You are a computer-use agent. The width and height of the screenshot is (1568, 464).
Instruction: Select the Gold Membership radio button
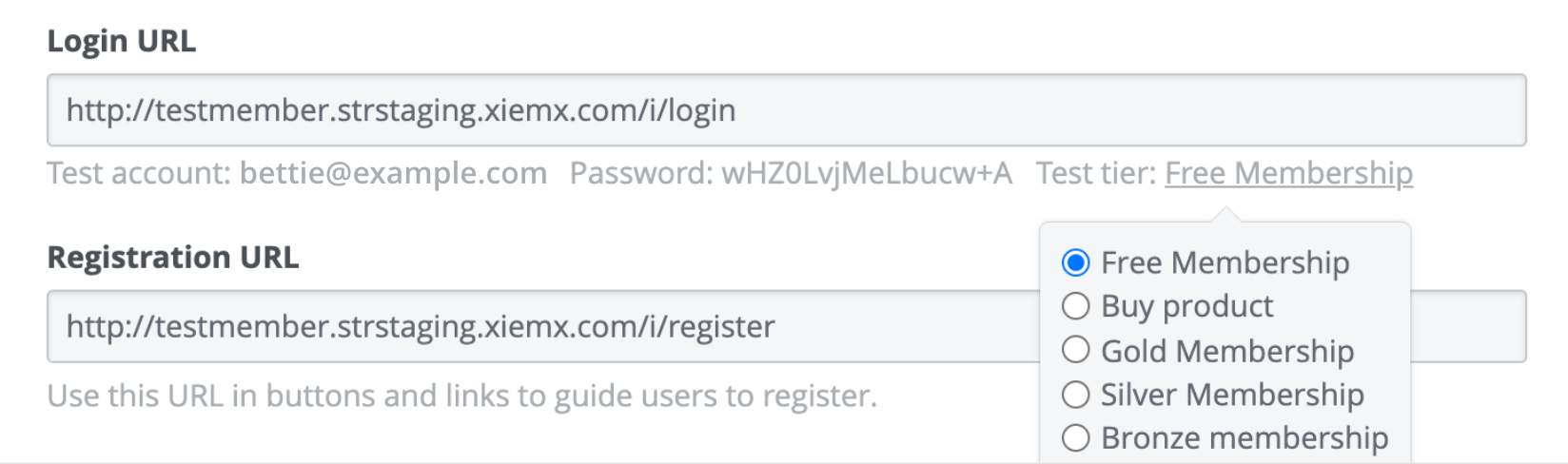coord(1075,350)
